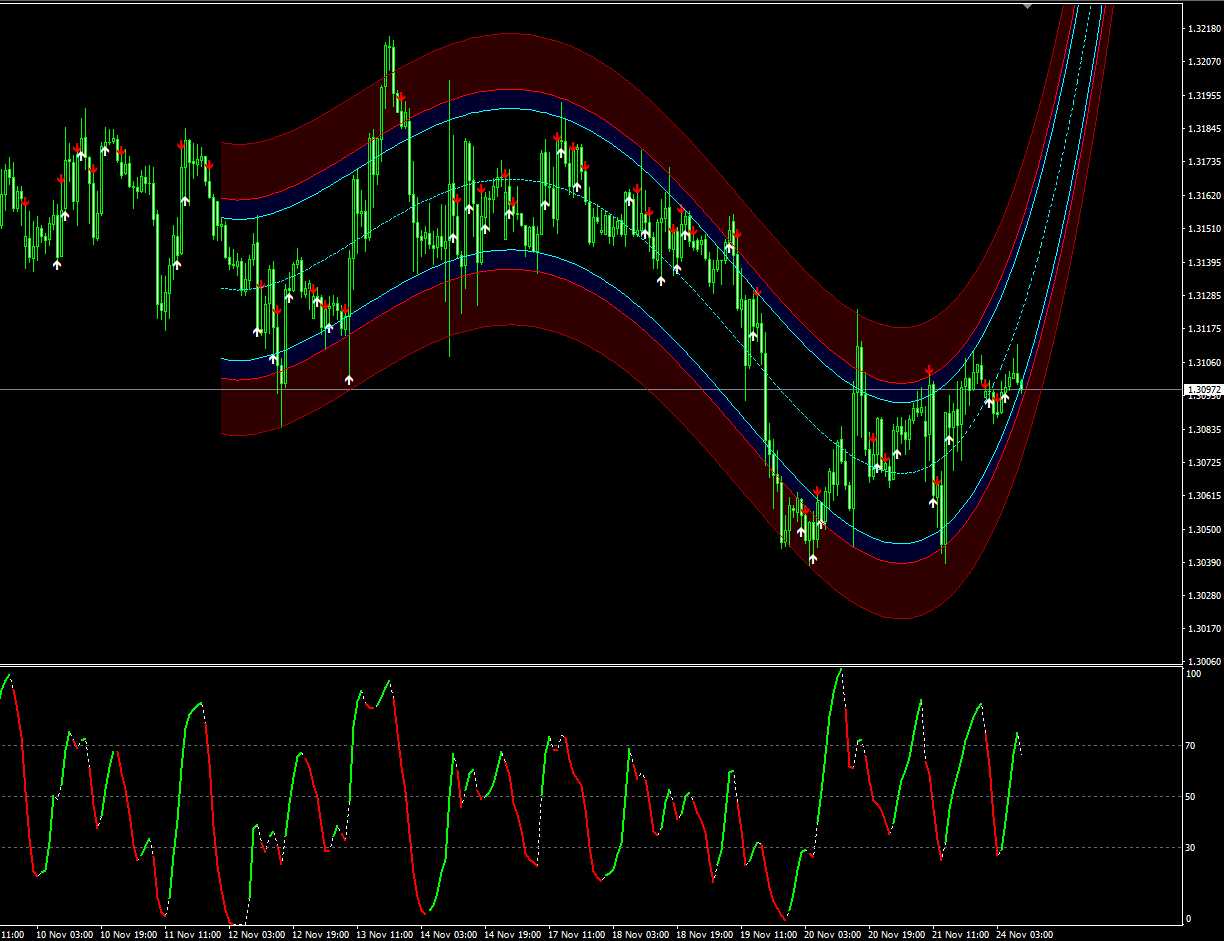Select the 12 Nov 03:00 time label
1224x941 pixels.
(256, 934)
